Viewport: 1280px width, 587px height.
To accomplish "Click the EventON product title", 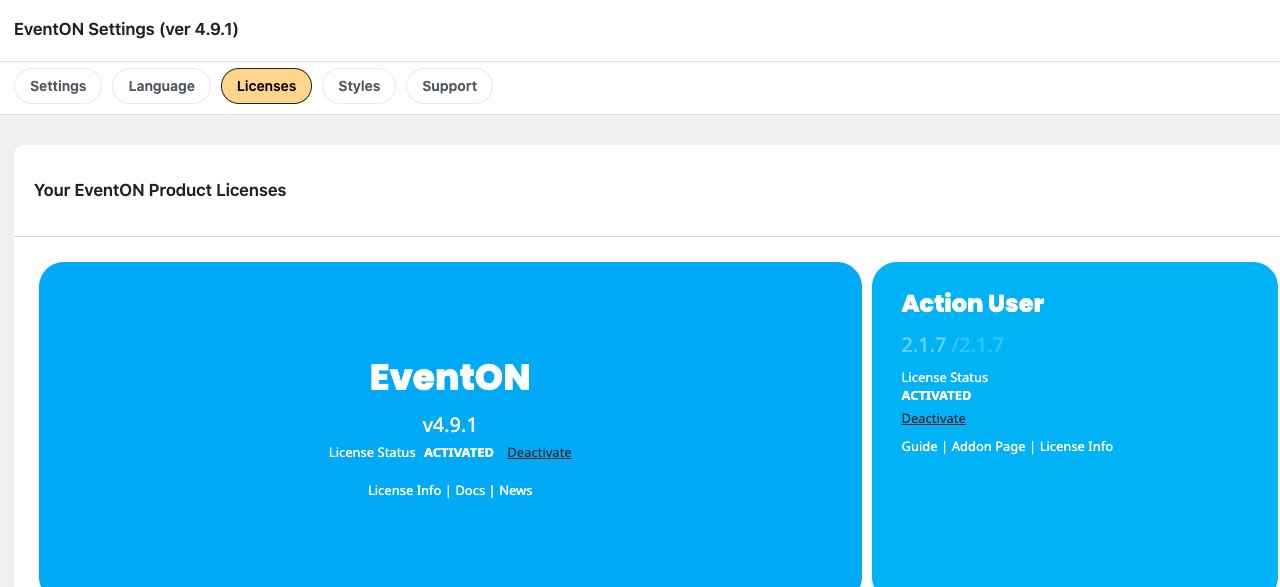I will (450, 377).
